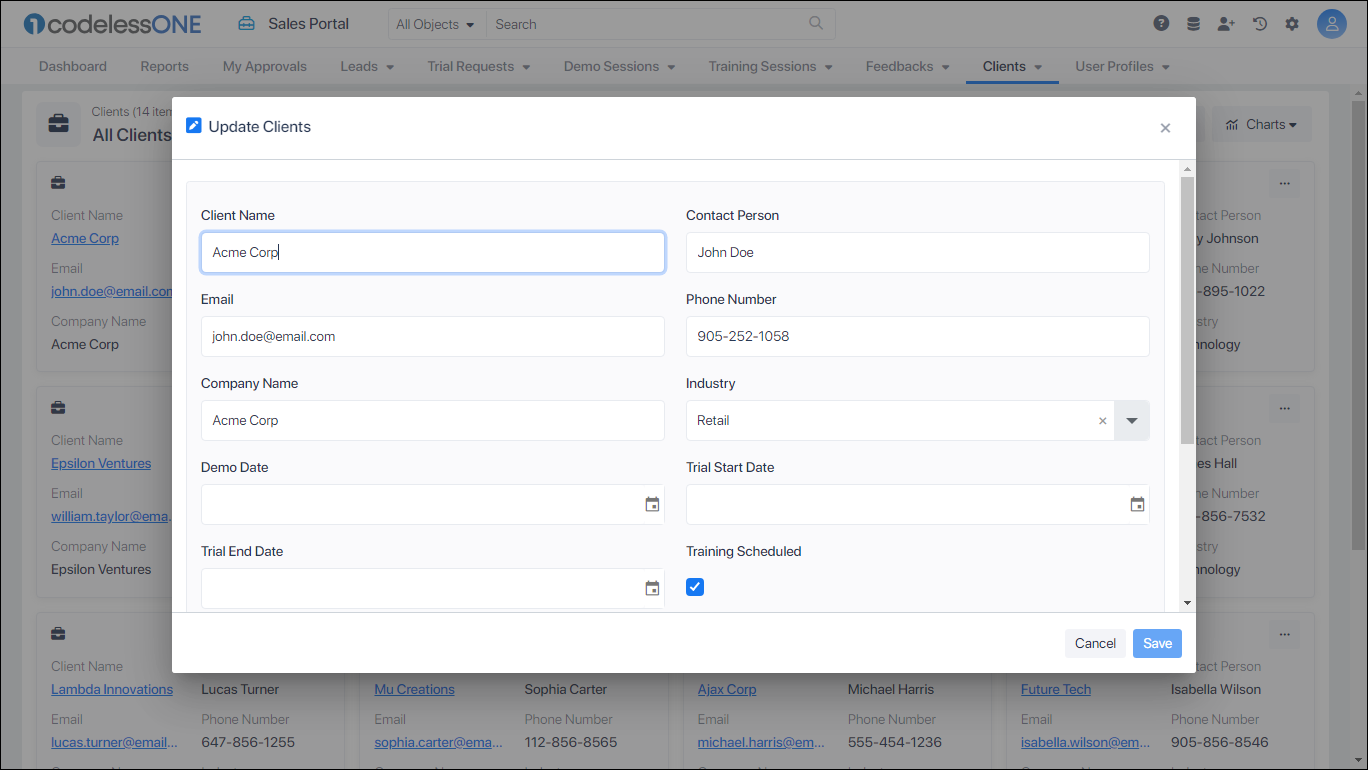
Task: Expand the Industry dropdown arrow
Action: [x=1132, y=421]
